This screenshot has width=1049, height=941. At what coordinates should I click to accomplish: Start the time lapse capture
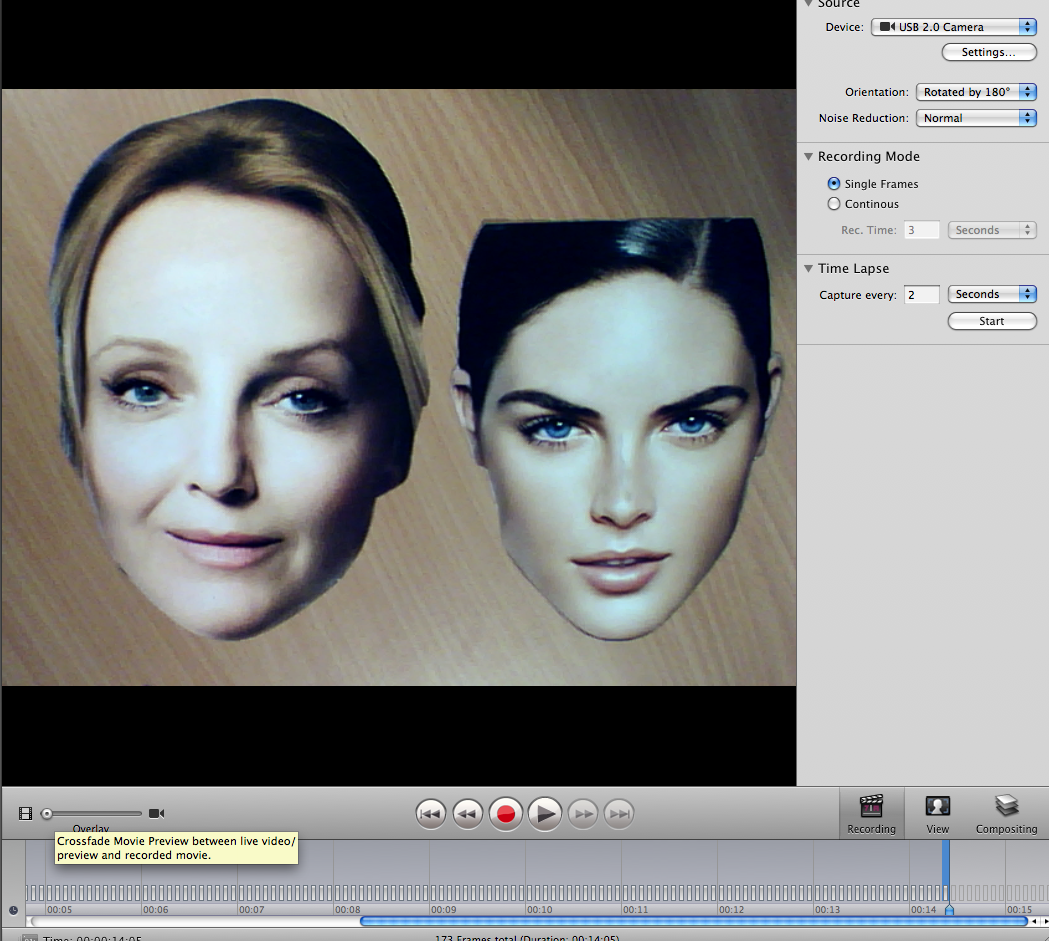(x=991, y=321)
